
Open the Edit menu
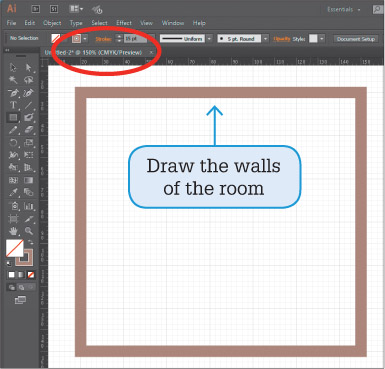(30, 23)
